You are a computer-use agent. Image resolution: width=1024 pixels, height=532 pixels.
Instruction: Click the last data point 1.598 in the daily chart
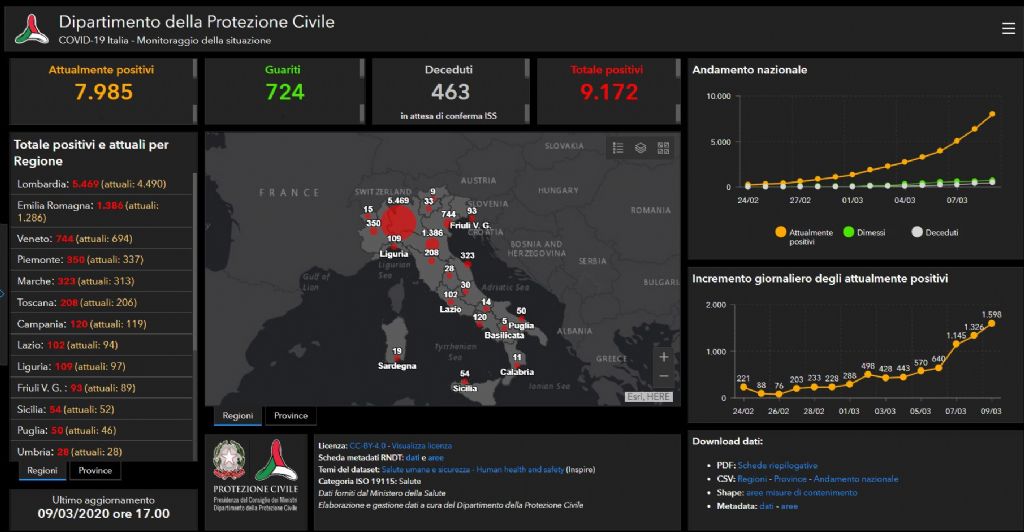click(991, 323)
